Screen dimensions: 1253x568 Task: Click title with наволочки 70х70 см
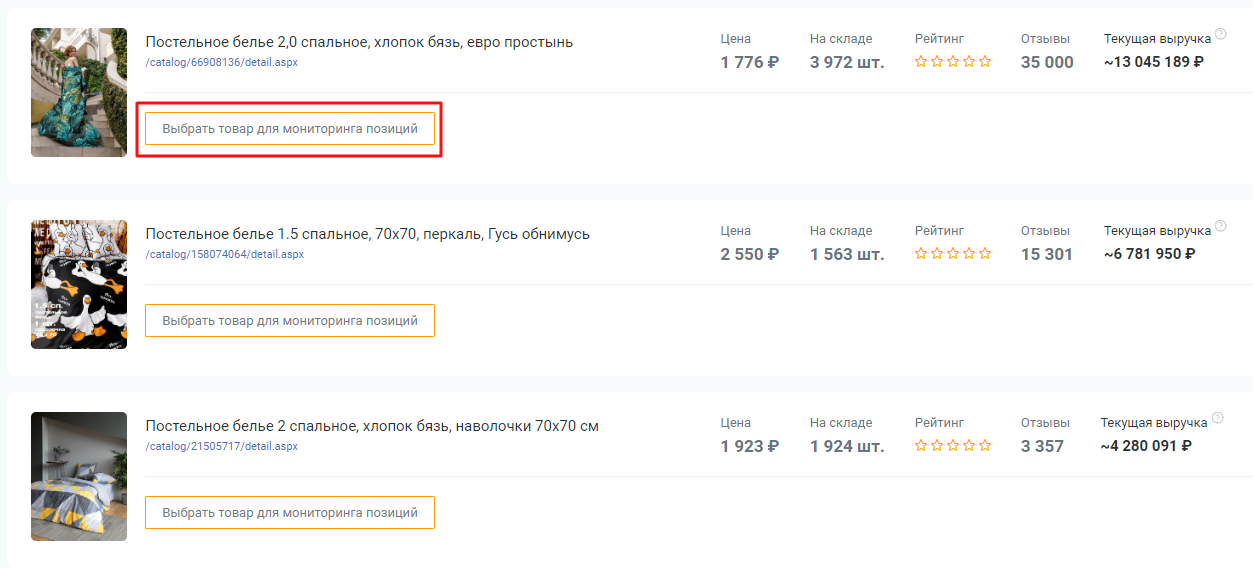tap(372, 426)
